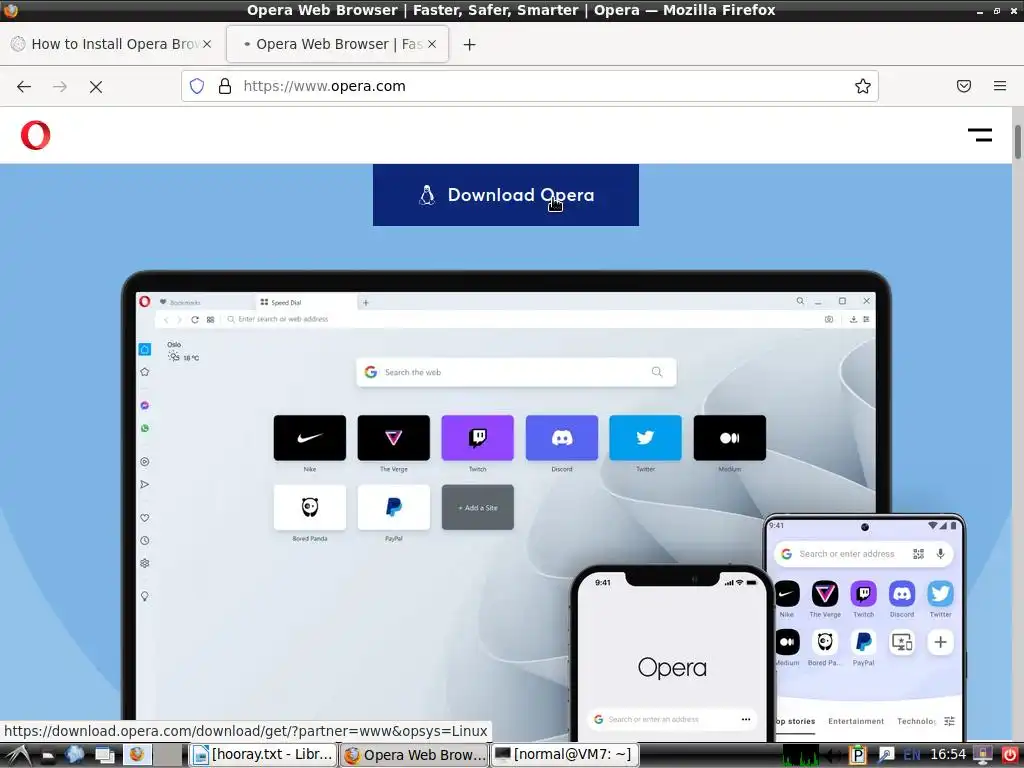Launch Firefox from the taskbar launcher
Image resolution: width=1024 pixels, height=768 pixels.
click(x=136, y=755)
